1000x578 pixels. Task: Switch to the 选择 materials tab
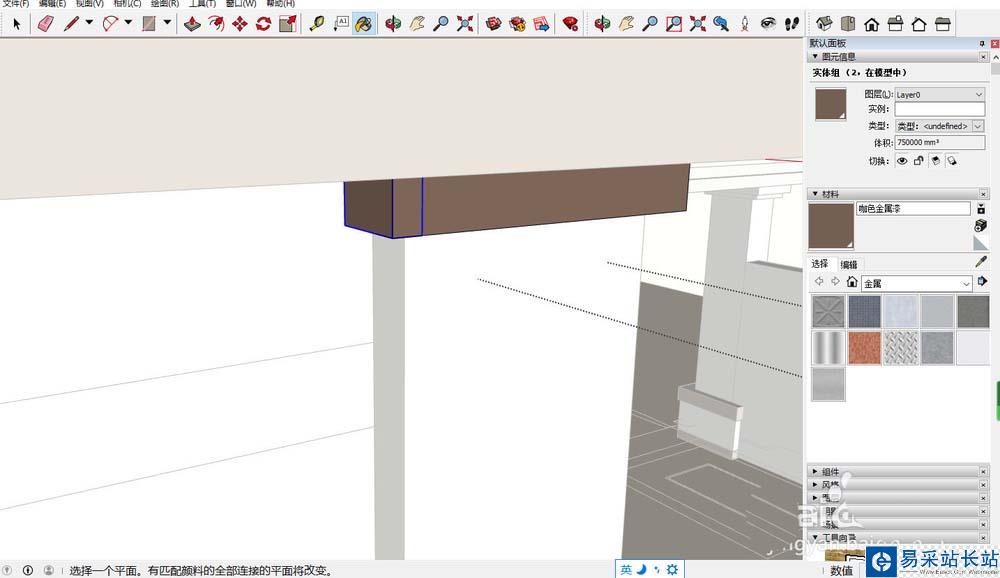[820, 264]
